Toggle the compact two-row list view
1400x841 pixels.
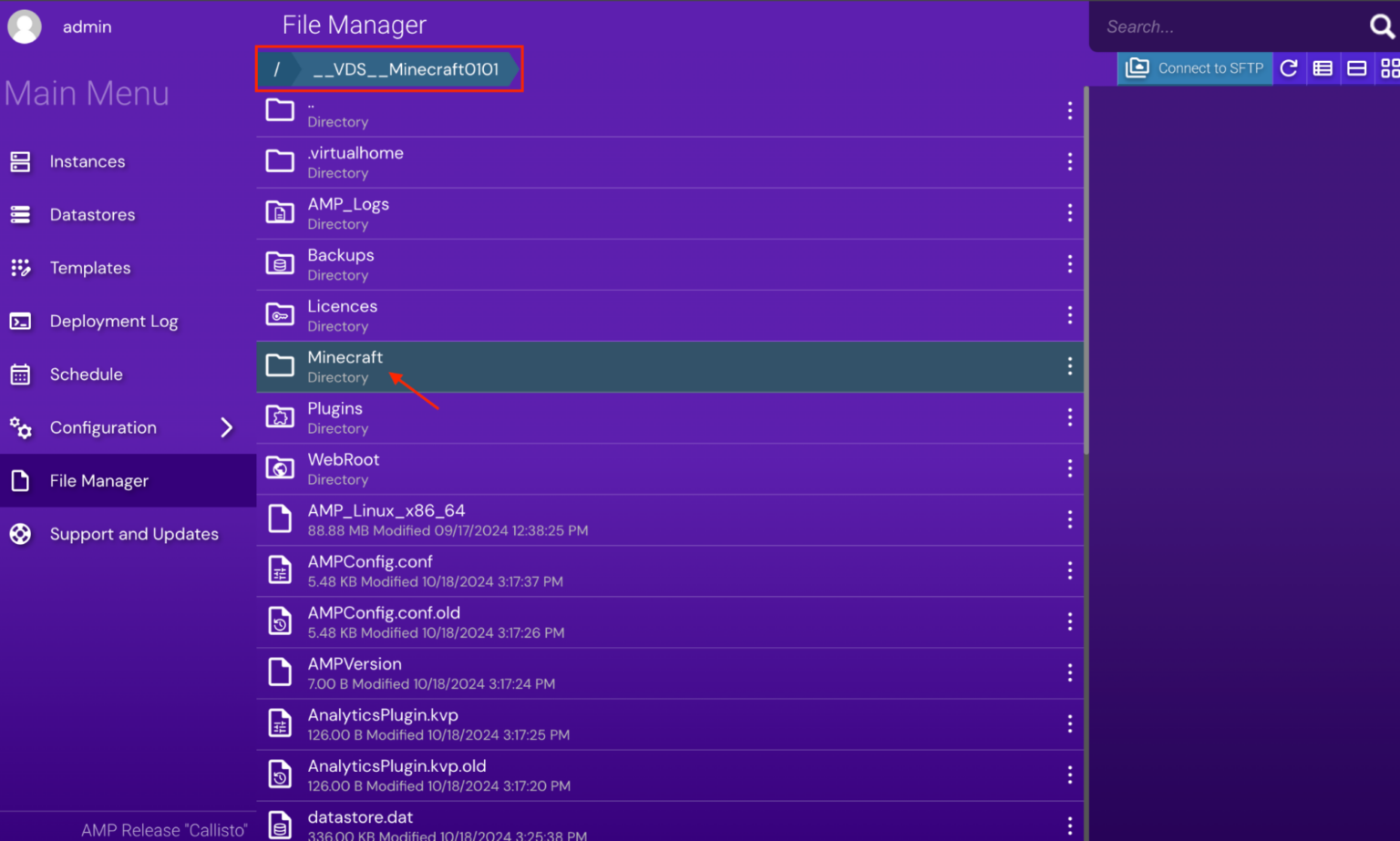(1356, 67)
